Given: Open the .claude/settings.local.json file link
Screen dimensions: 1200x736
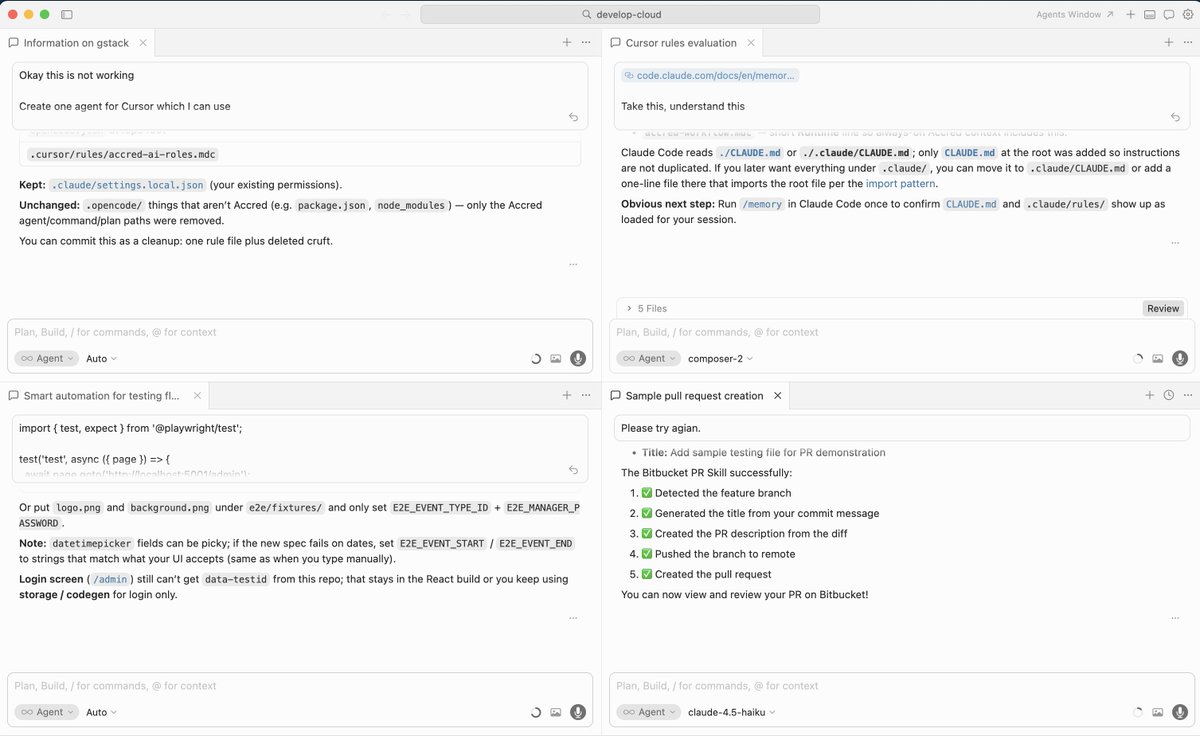Looking at the screenshot, I should click(x=127, y=185).
